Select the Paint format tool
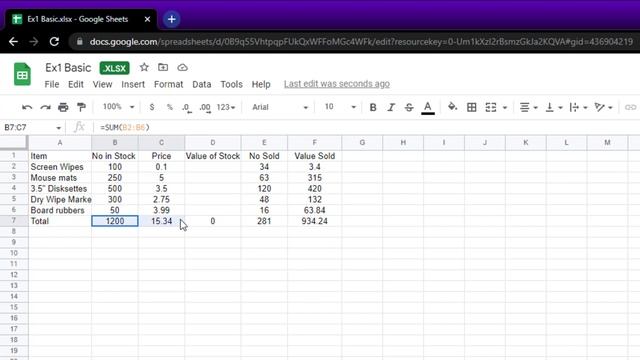This screenshot has height=360, width=640. [x=81, y=107]
